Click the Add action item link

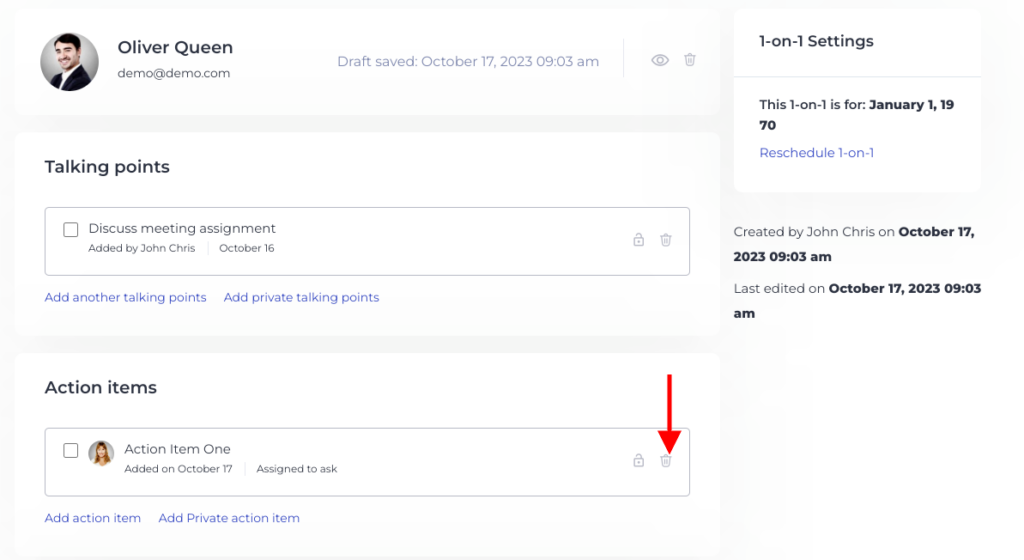93,518
